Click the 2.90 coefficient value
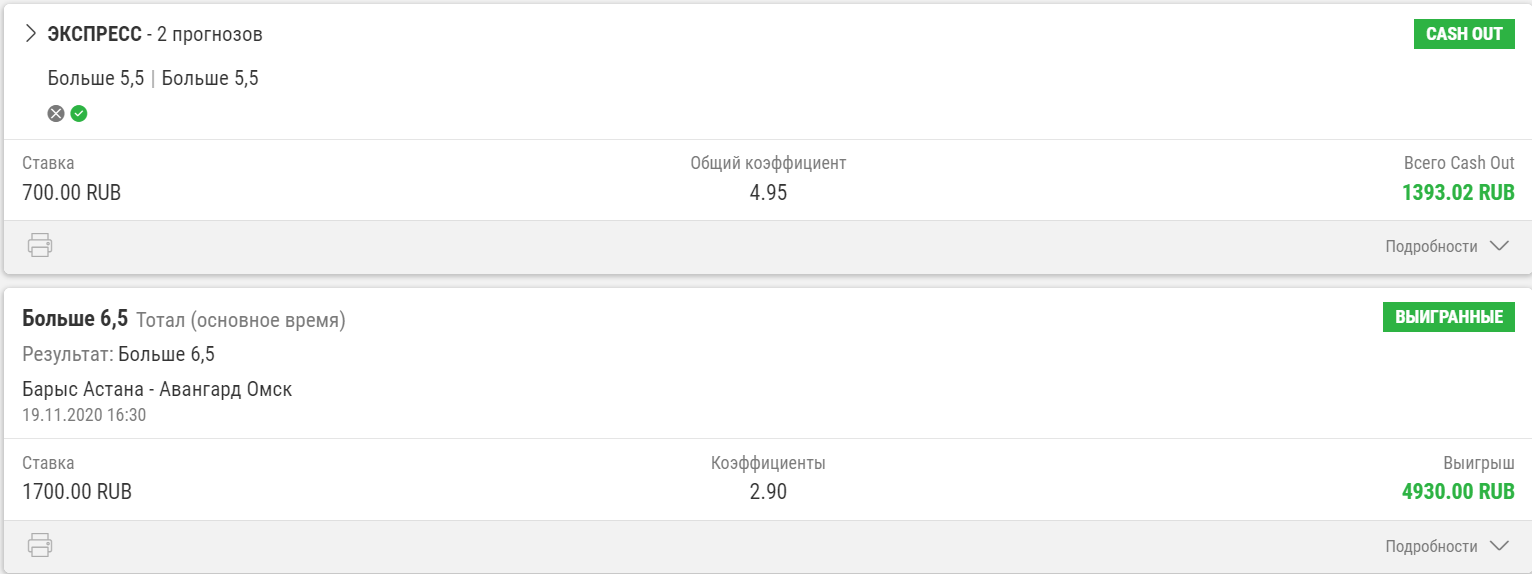1532x574 pixels. pos(768,492)
